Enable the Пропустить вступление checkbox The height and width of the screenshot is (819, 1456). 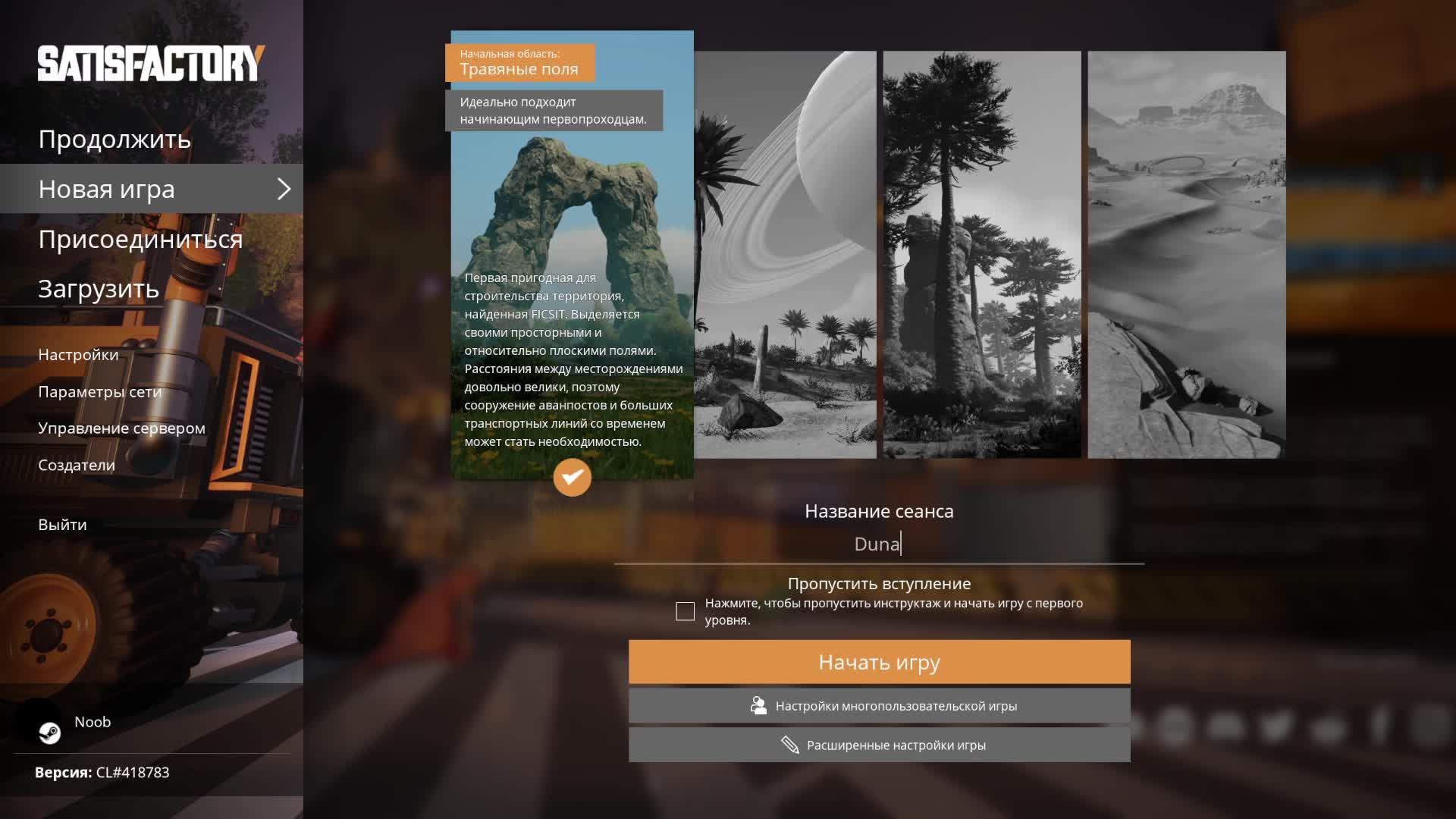click(685, 611)
